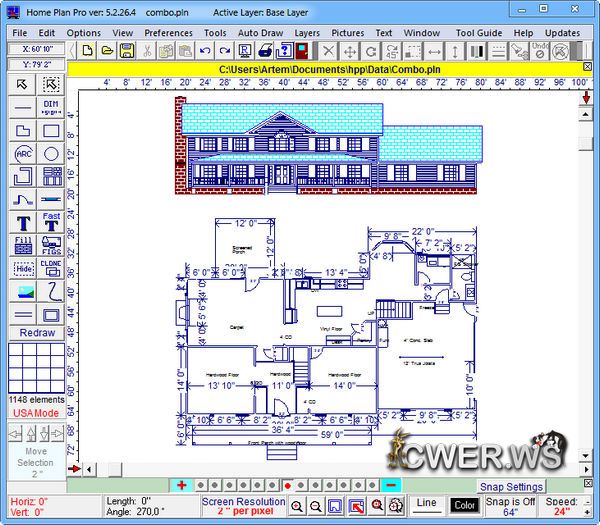600x525 pixels.
Task: Select the window drawing tool
Action: [x=51, y=199]
